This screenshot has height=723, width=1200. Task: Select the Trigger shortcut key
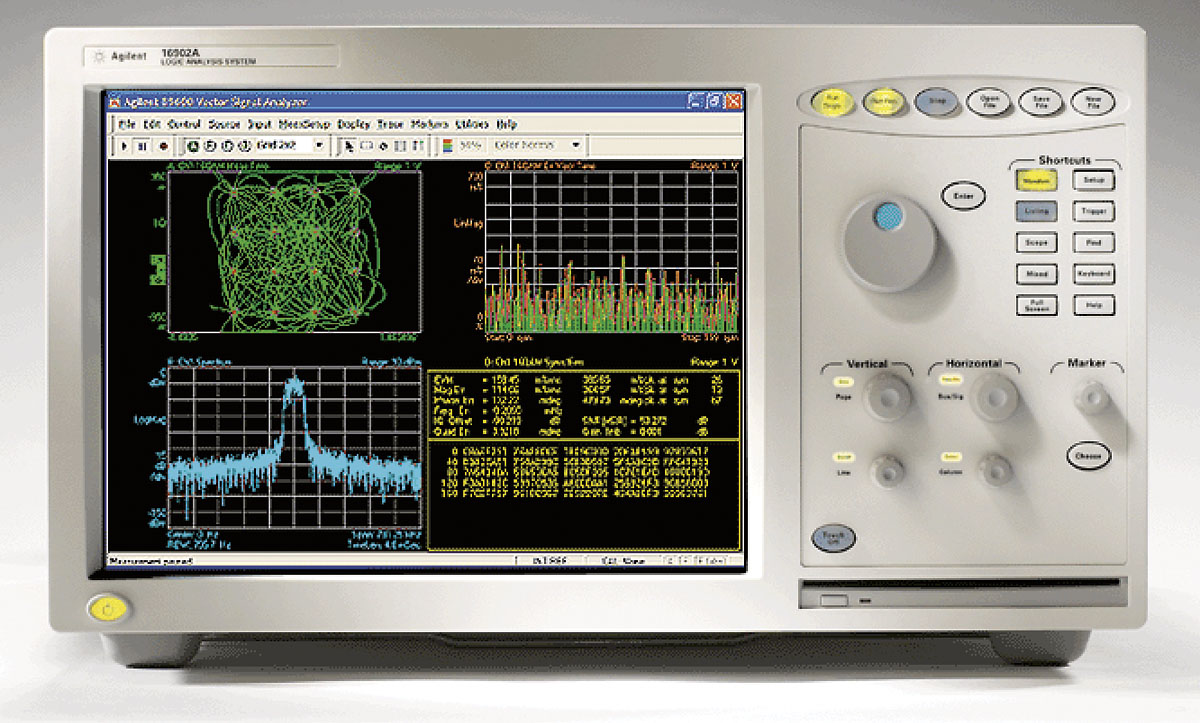pos(1094,212)
